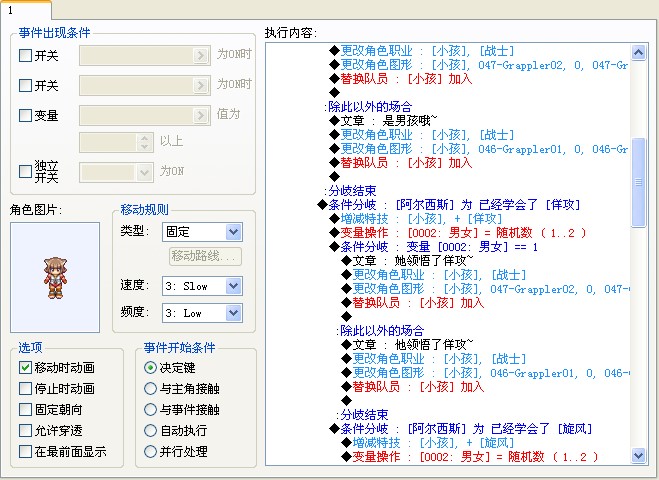Select 增减特技 [小孩], + [旋风] line
The image size is (659, 480).
(427, 443)
